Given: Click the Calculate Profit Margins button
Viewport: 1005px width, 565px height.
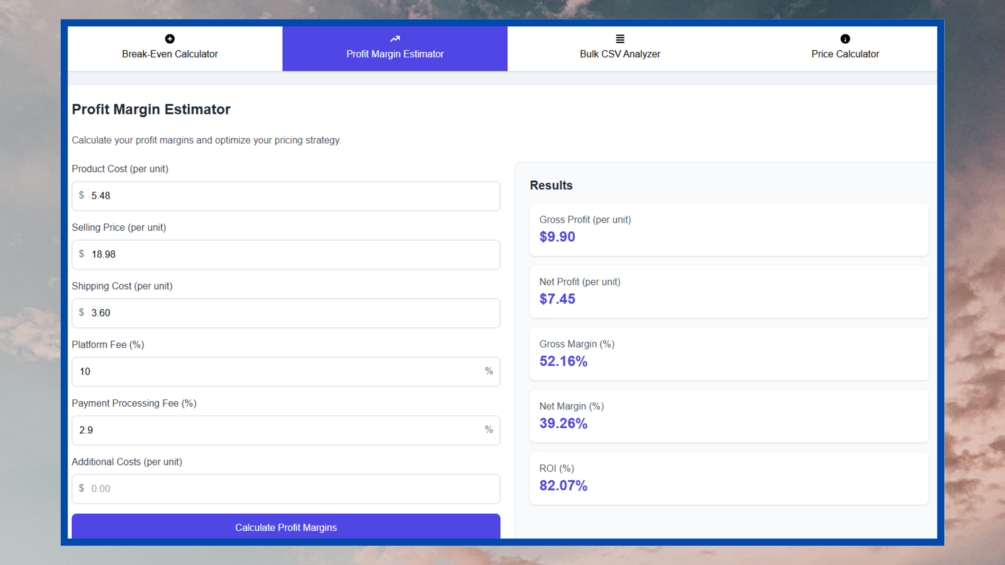Looking at the screenshot, I should (x=286, y=527).
